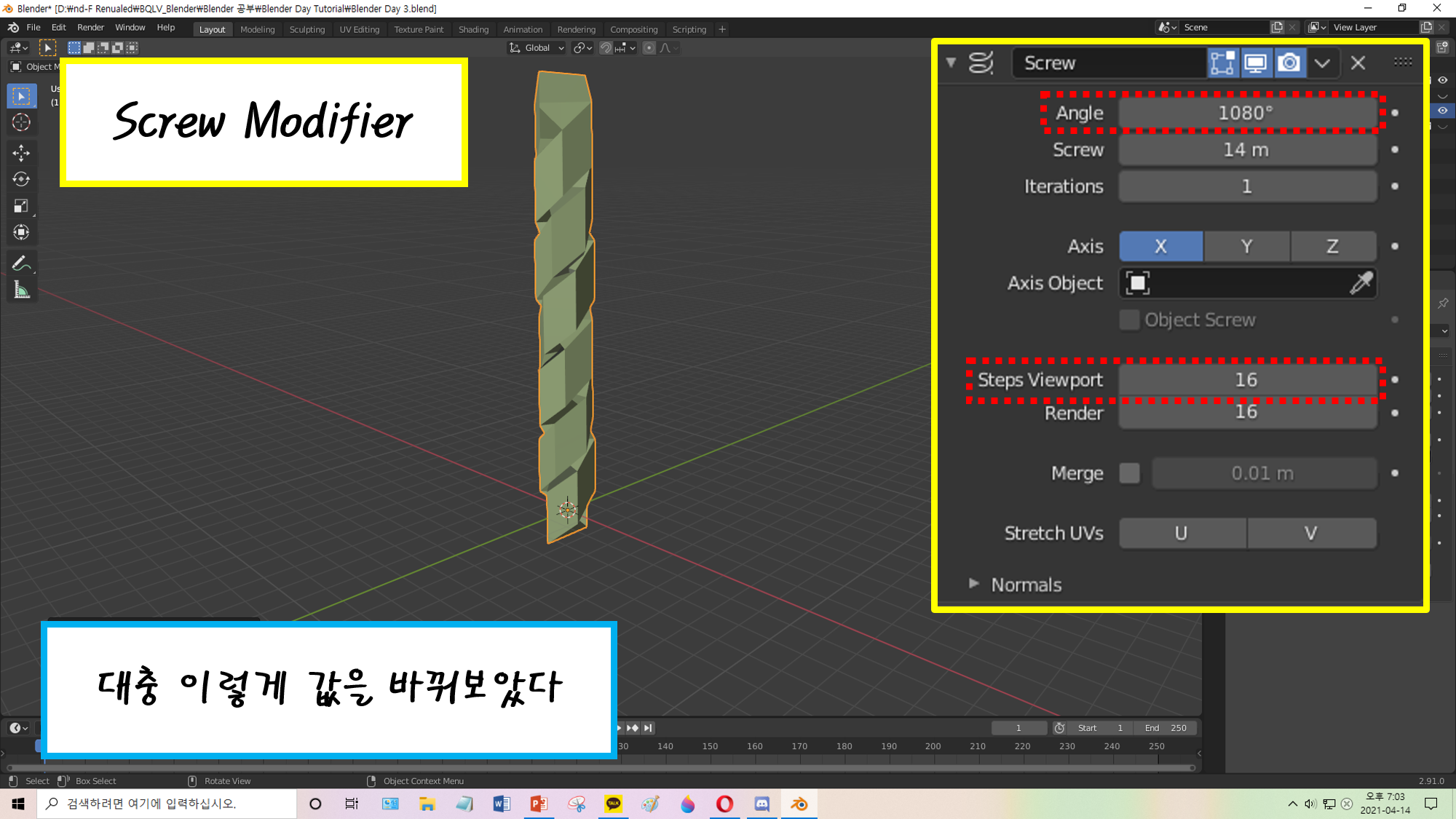Image resolution: width=1456 pixels, height=819 pixels.
Task: Open the timeline editor type dropdown
Action: tap(19, 728)
